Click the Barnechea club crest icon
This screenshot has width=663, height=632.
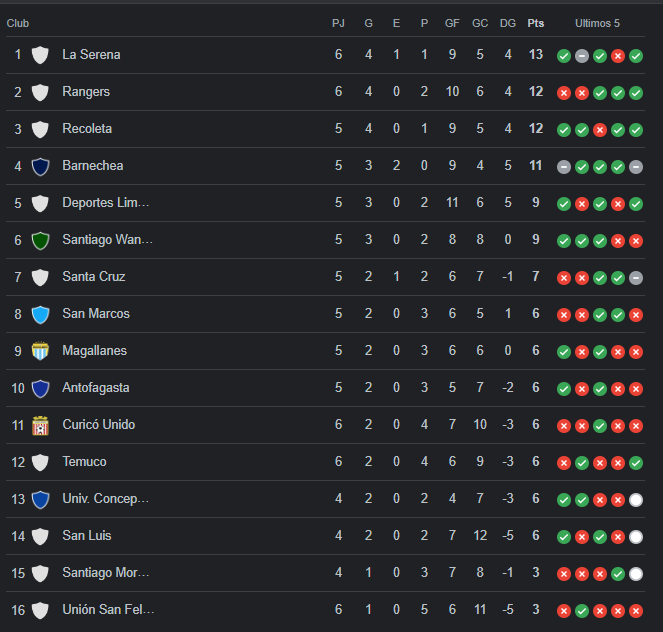40,167
